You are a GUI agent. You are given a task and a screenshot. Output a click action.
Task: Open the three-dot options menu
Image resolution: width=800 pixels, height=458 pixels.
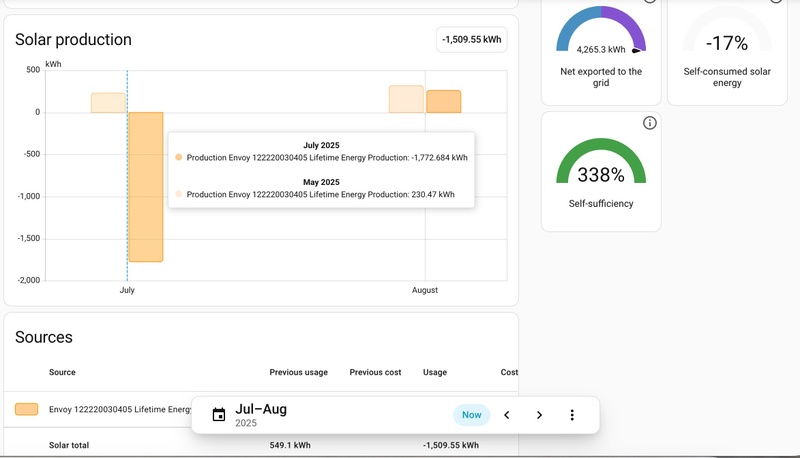(572, 415)
